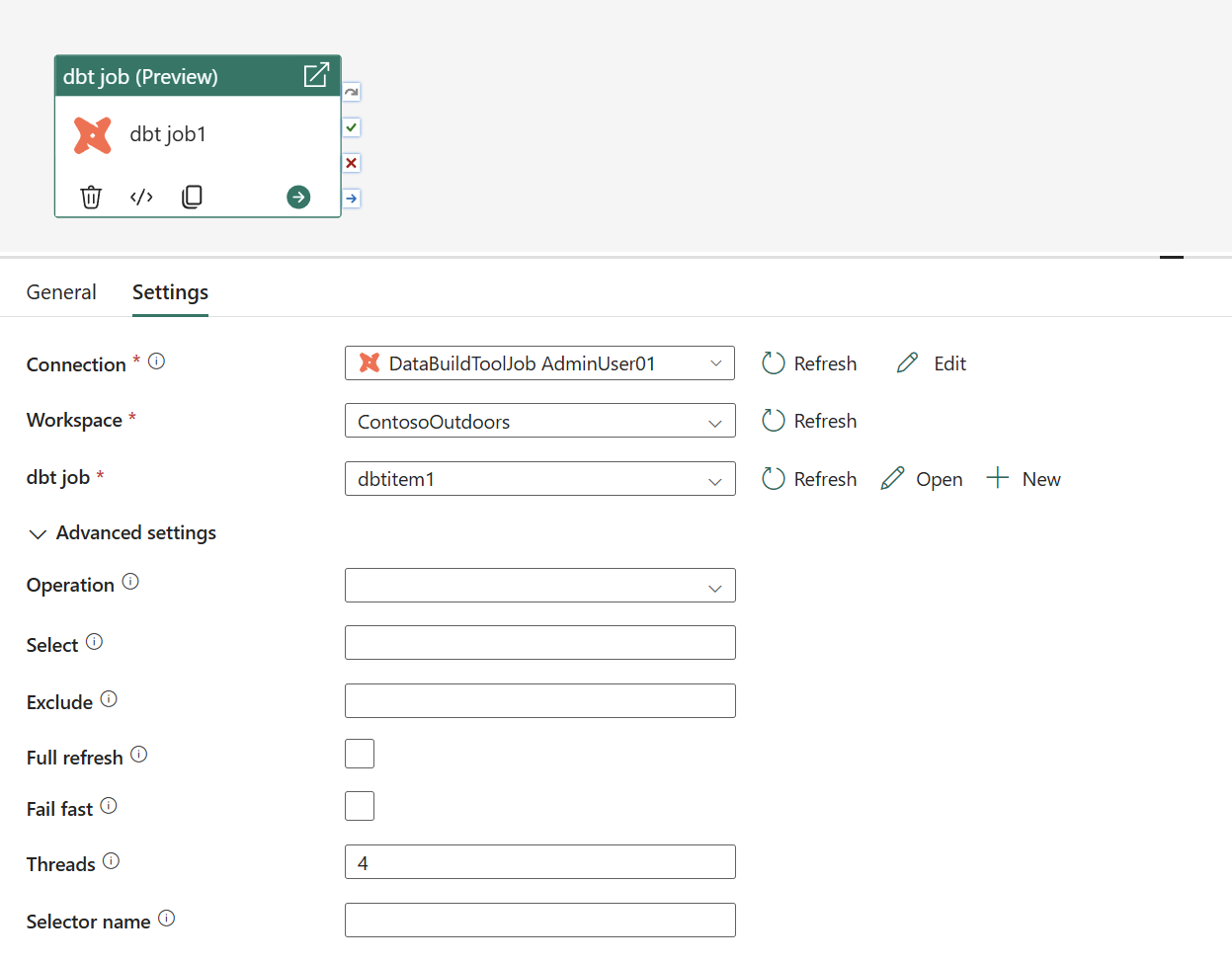1232x963 pixels.
Task: Collapse the Advanced settings section
Action: [x=39, y=534]
